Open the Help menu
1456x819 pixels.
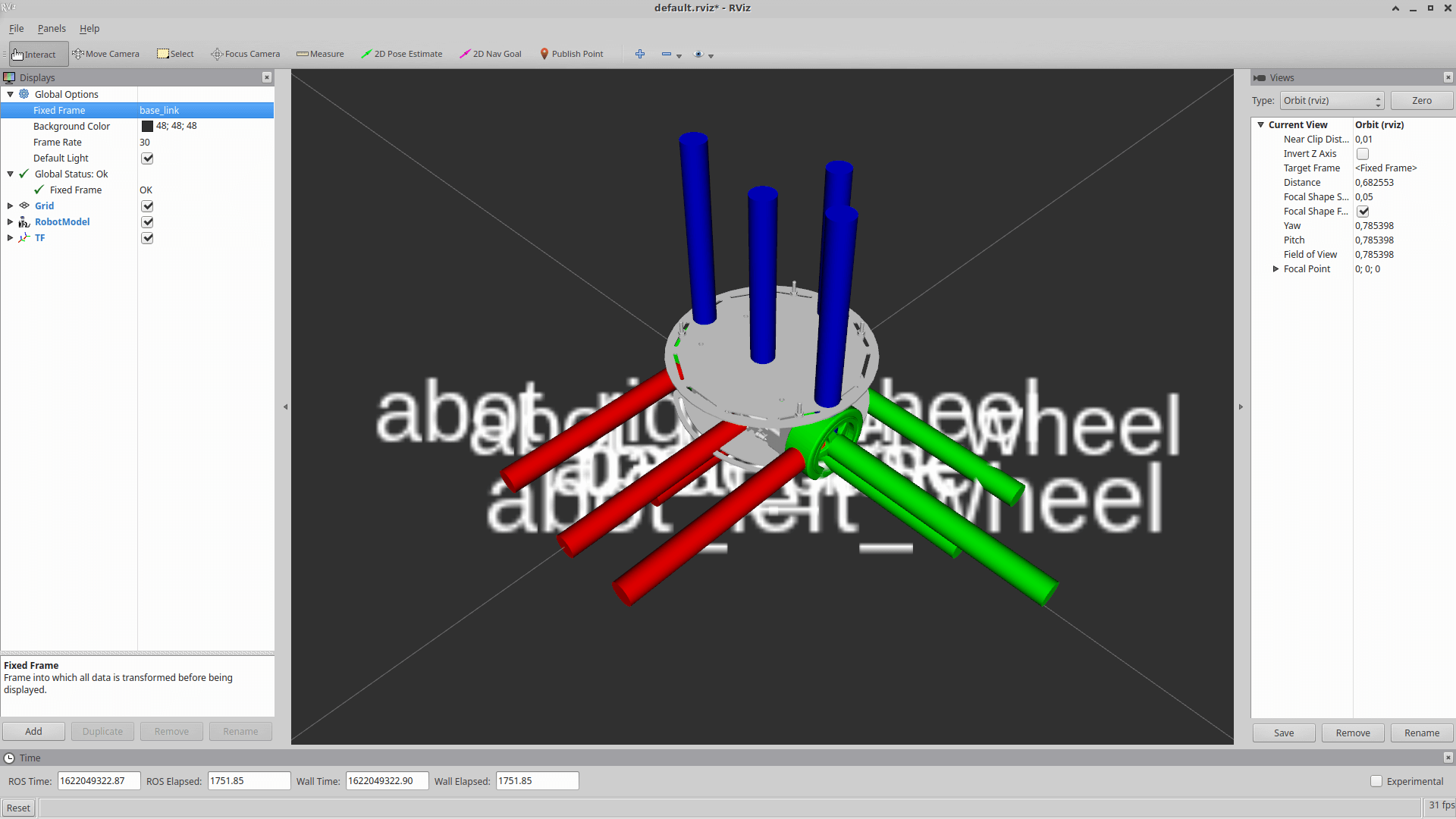pos(89,29)
